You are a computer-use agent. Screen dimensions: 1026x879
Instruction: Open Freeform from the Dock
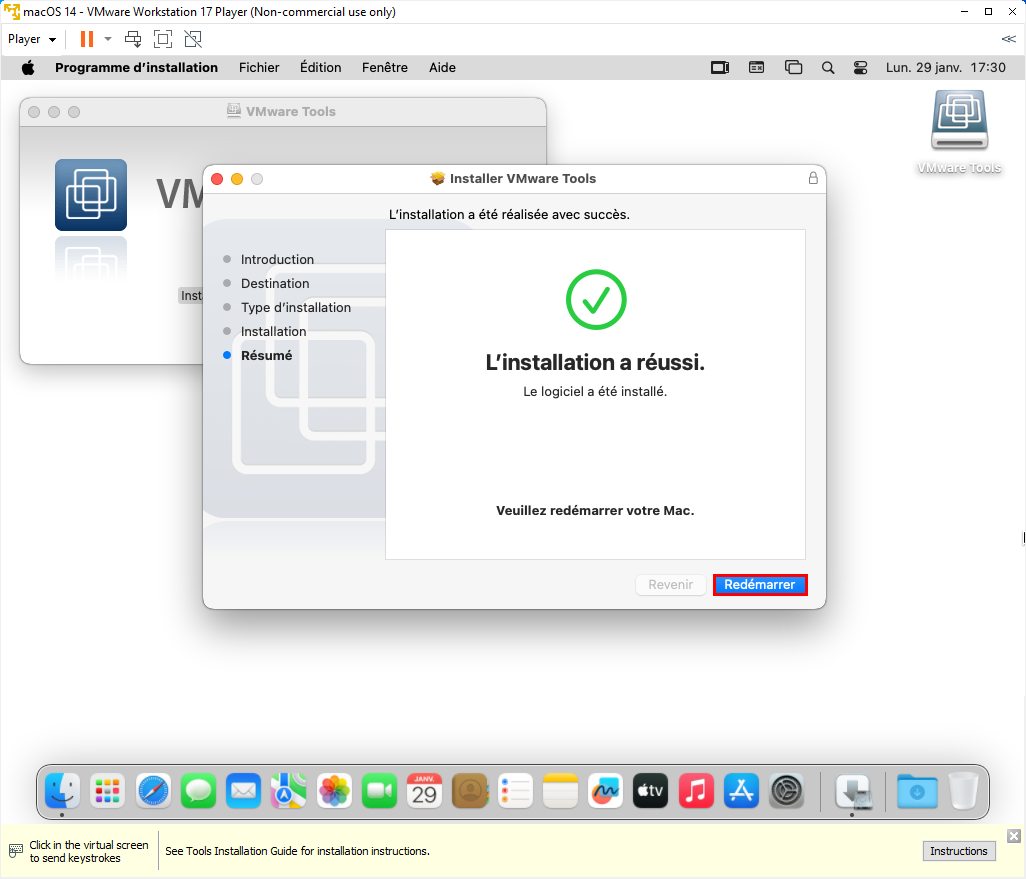(x=605, y=791)
